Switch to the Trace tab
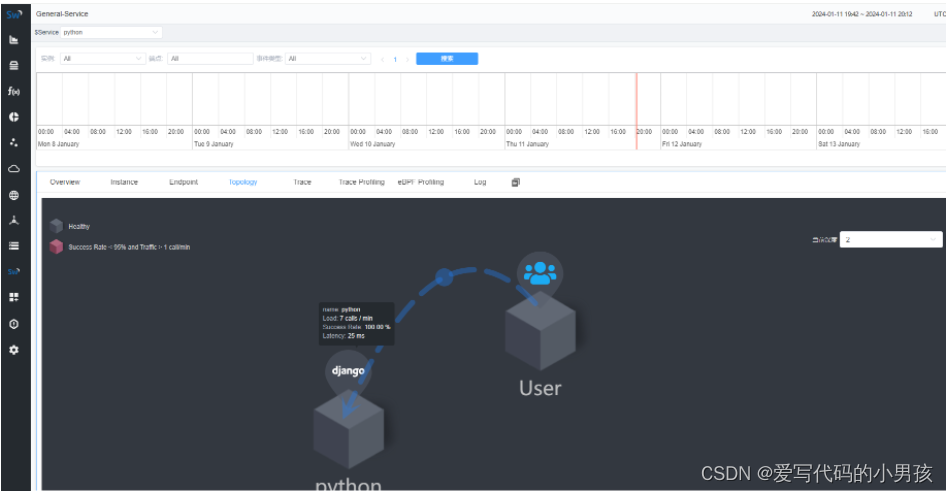The height and width of the screenshot is (493, 949). pos(302,182)
